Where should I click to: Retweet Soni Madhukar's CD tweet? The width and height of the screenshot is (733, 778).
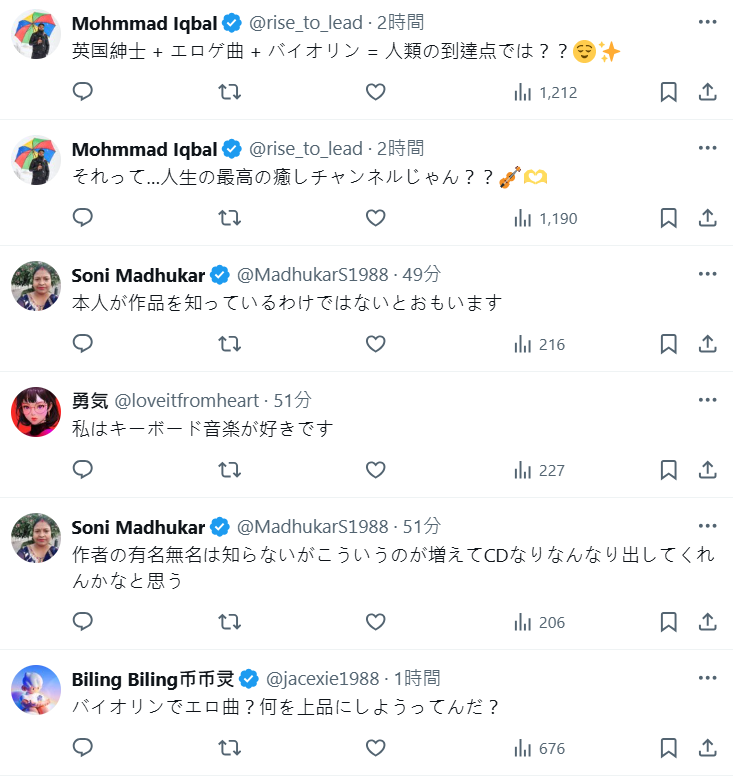click(229, 622)
